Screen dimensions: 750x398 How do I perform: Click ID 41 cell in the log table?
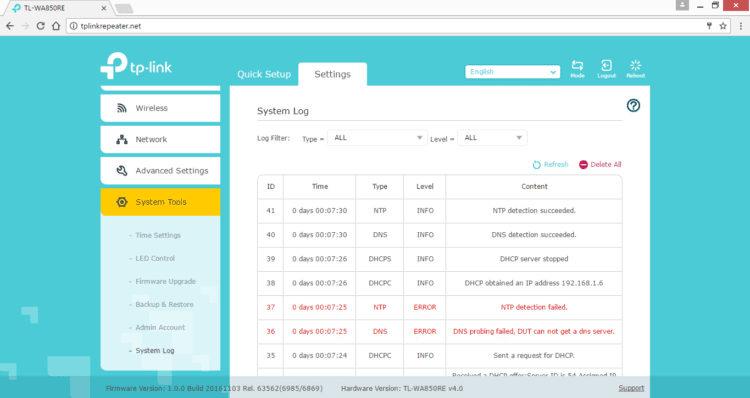(x=271, y=210)
